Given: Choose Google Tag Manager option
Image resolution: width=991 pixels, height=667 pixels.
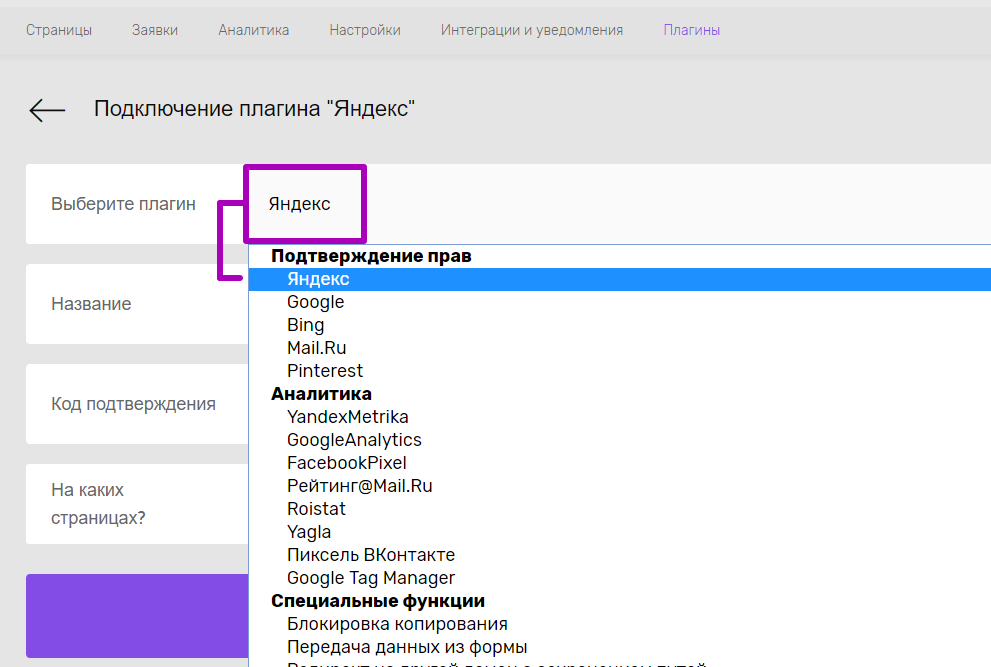Looking at the screenshot, I should click(x=619, y=578).
